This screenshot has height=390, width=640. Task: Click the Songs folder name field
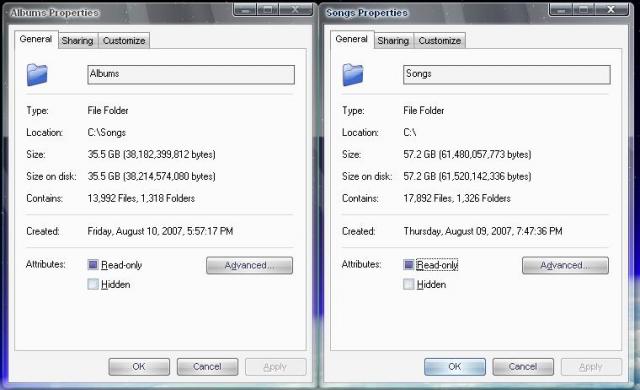[507, 75]
